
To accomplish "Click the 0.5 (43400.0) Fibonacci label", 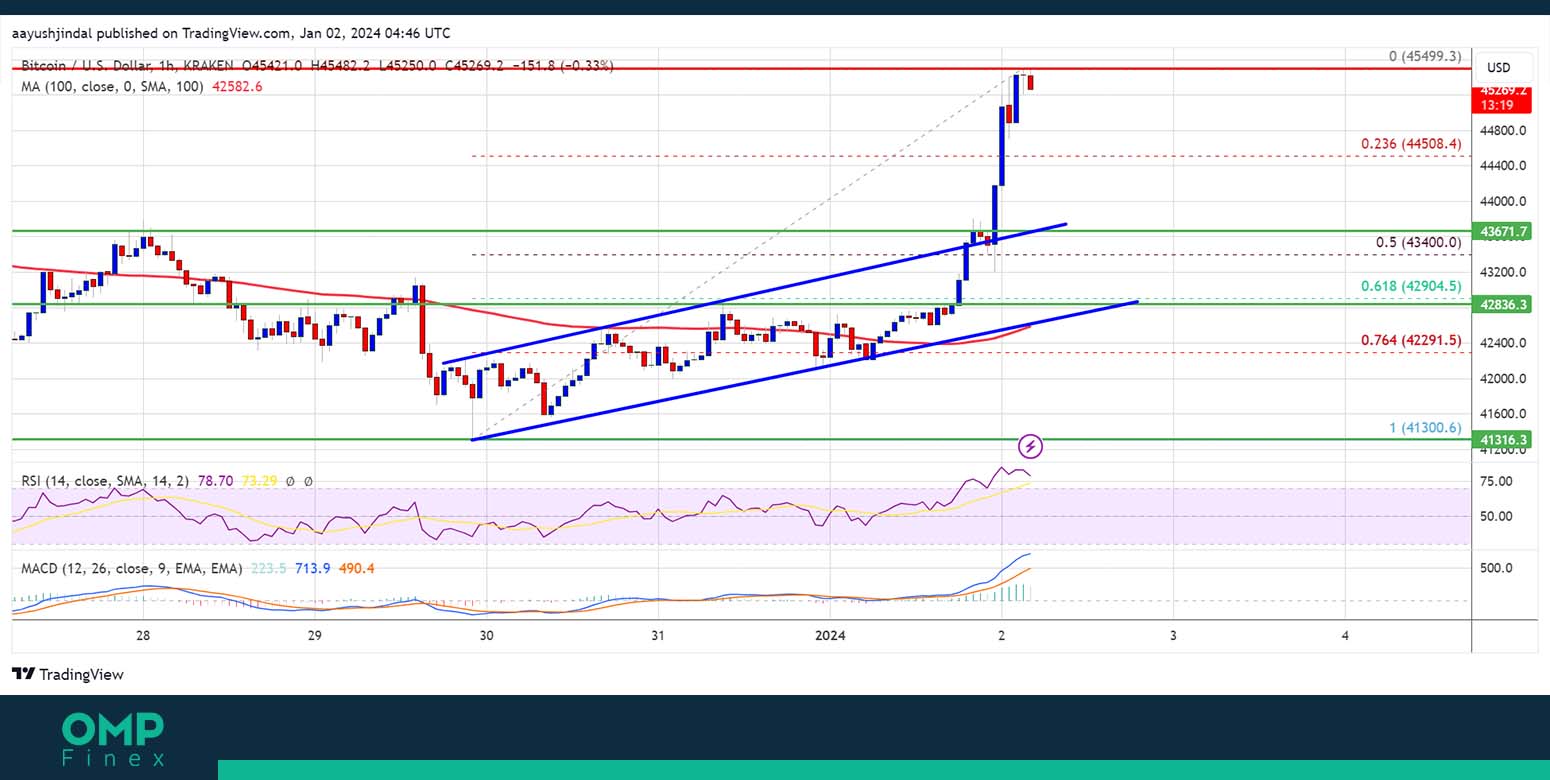I will pyautogui.click(x=1419, y=242).
